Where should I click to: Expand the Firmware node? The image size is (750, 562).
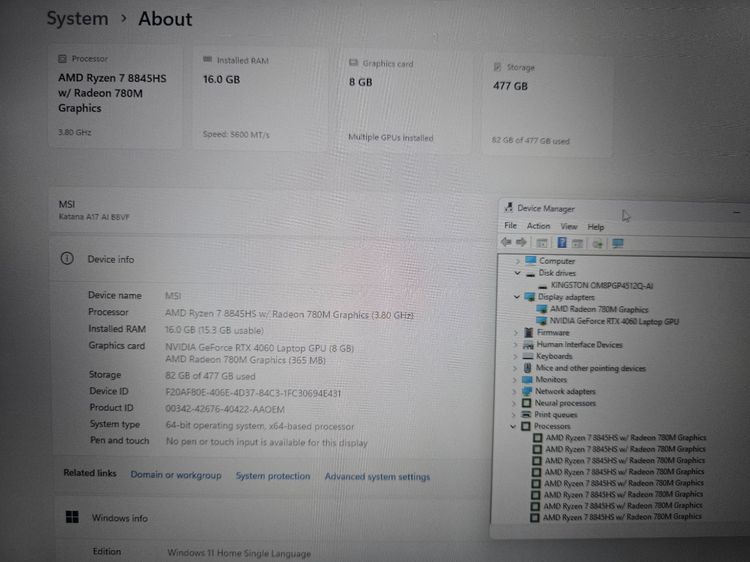click(516, 332)
